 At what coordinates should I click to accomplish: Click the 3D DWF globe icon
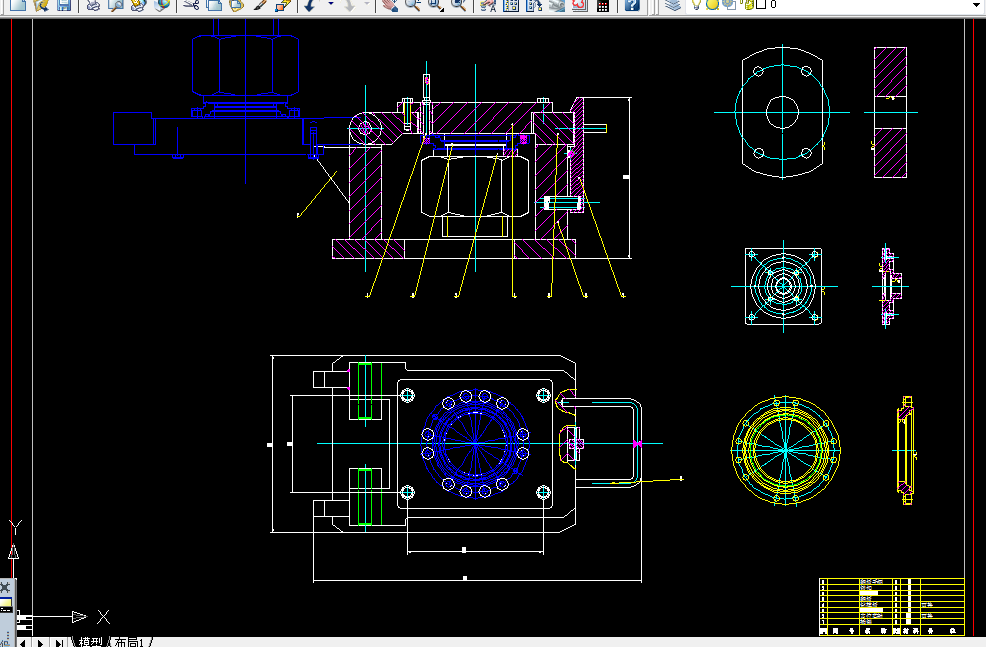(x=162, y=5)
